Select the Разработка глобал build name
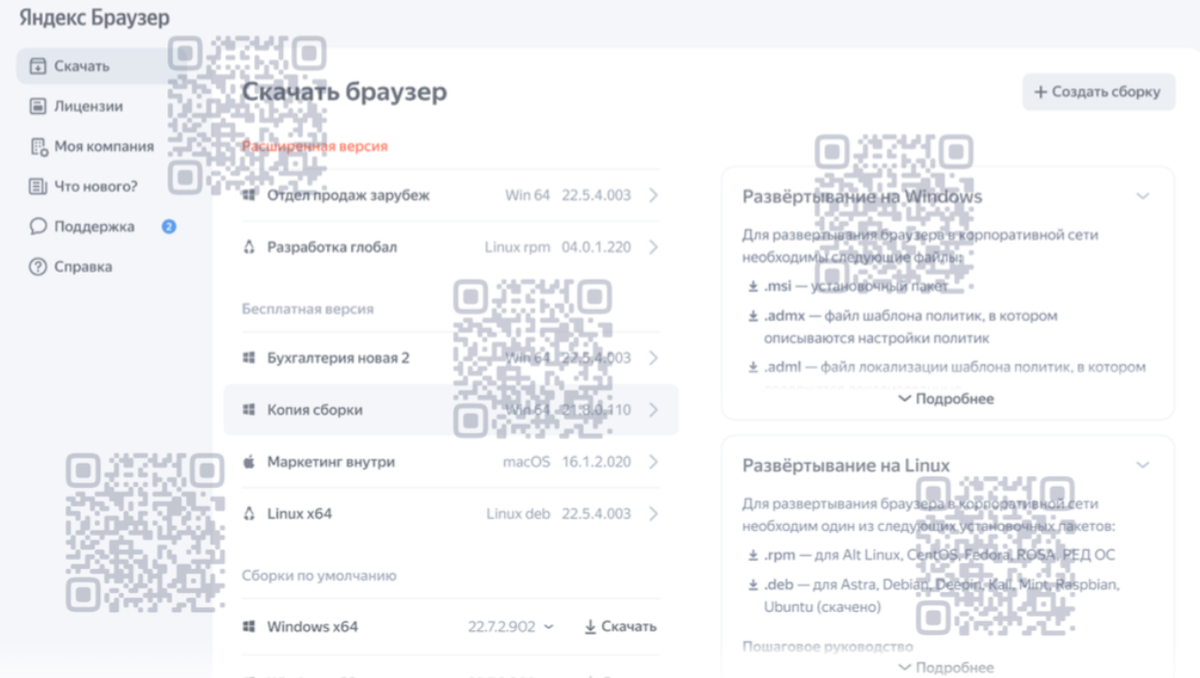This screenshot has width=1200, height=678. pos(332,247)
